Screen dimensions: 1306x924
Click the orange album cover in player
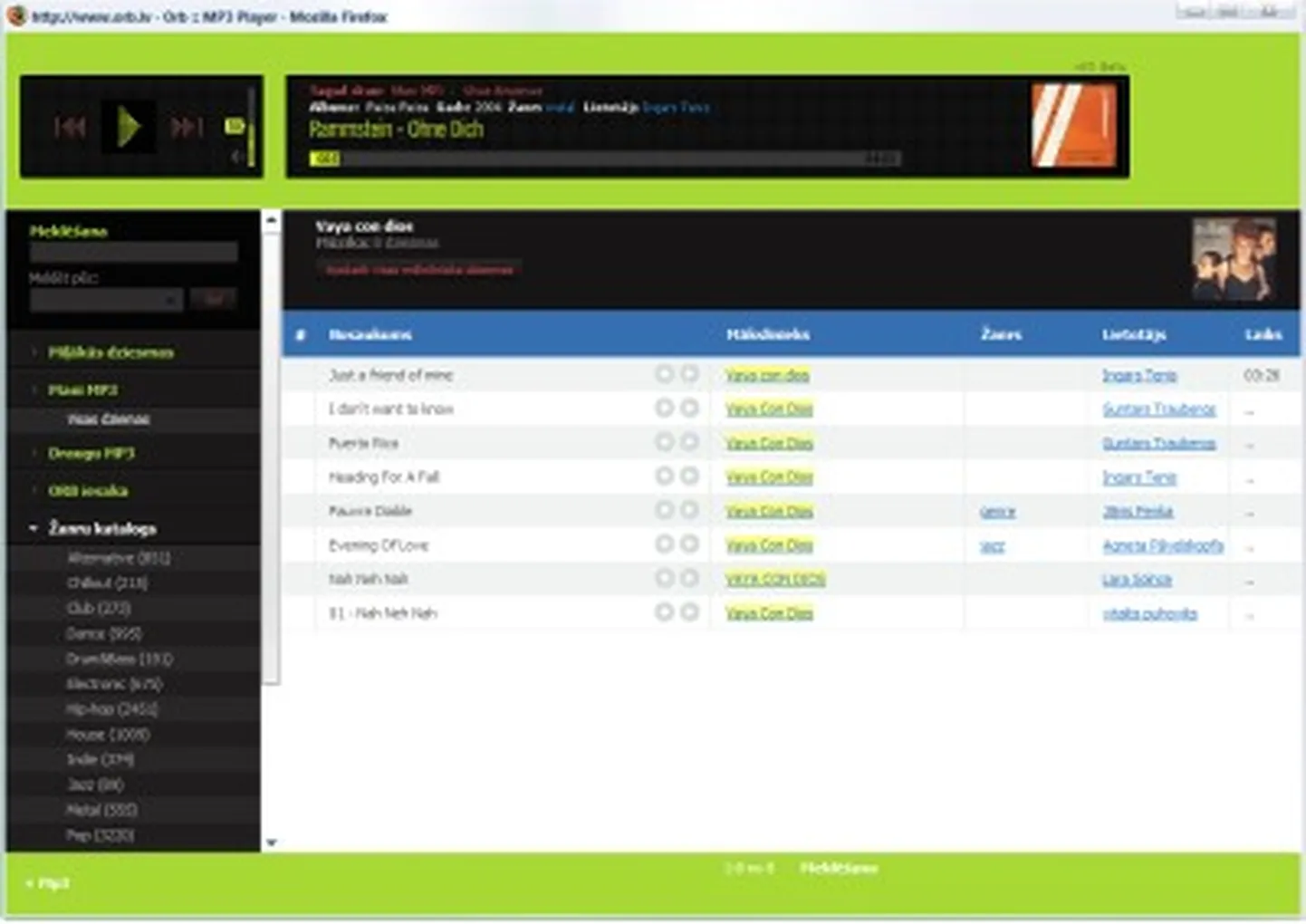[1074, 126]
